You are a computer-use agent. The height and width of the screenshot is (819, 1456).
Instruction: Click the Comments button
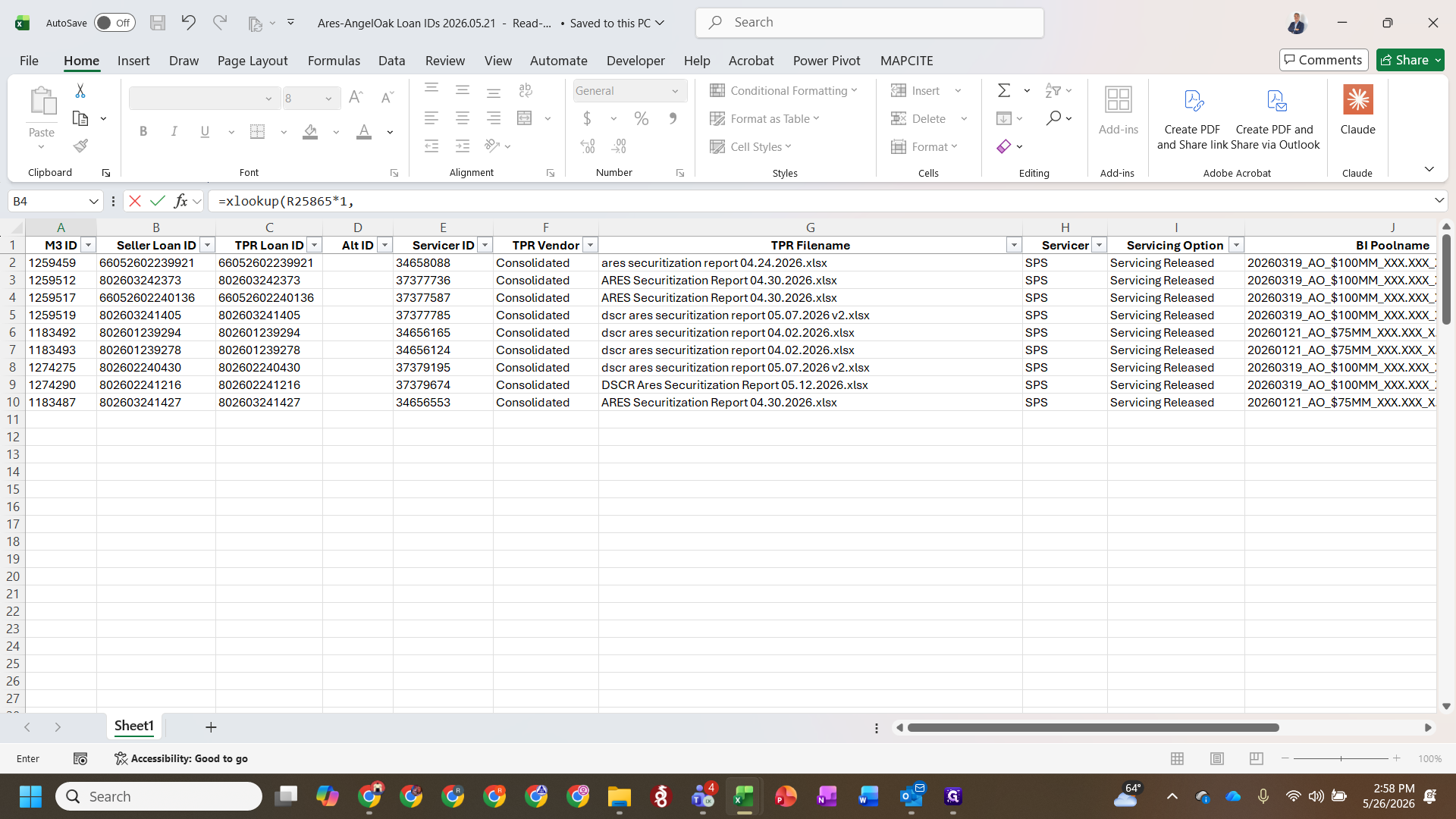coord(1323,60)
